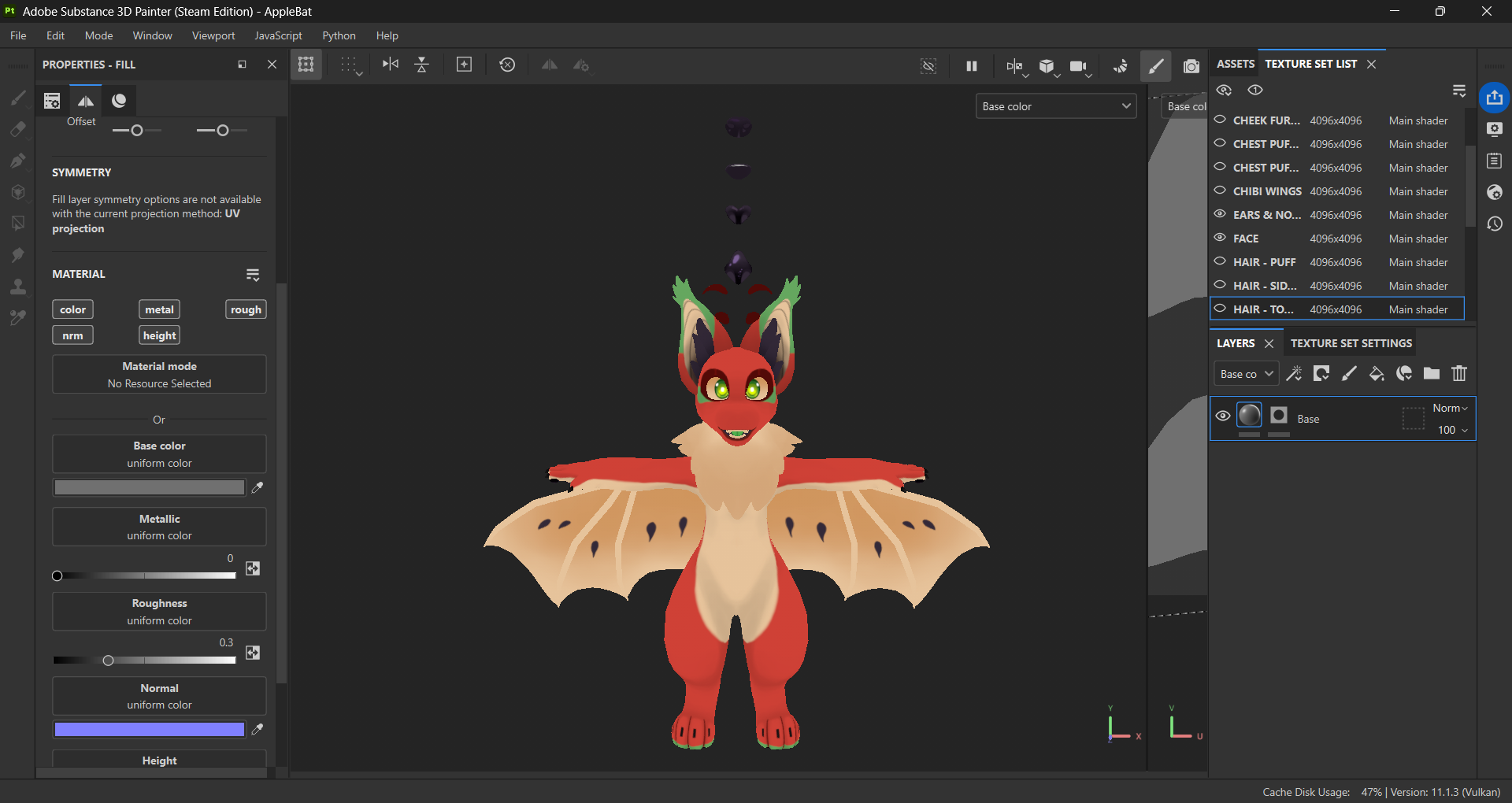Click the Material mode No Resource Selected button

click(159, 374)
